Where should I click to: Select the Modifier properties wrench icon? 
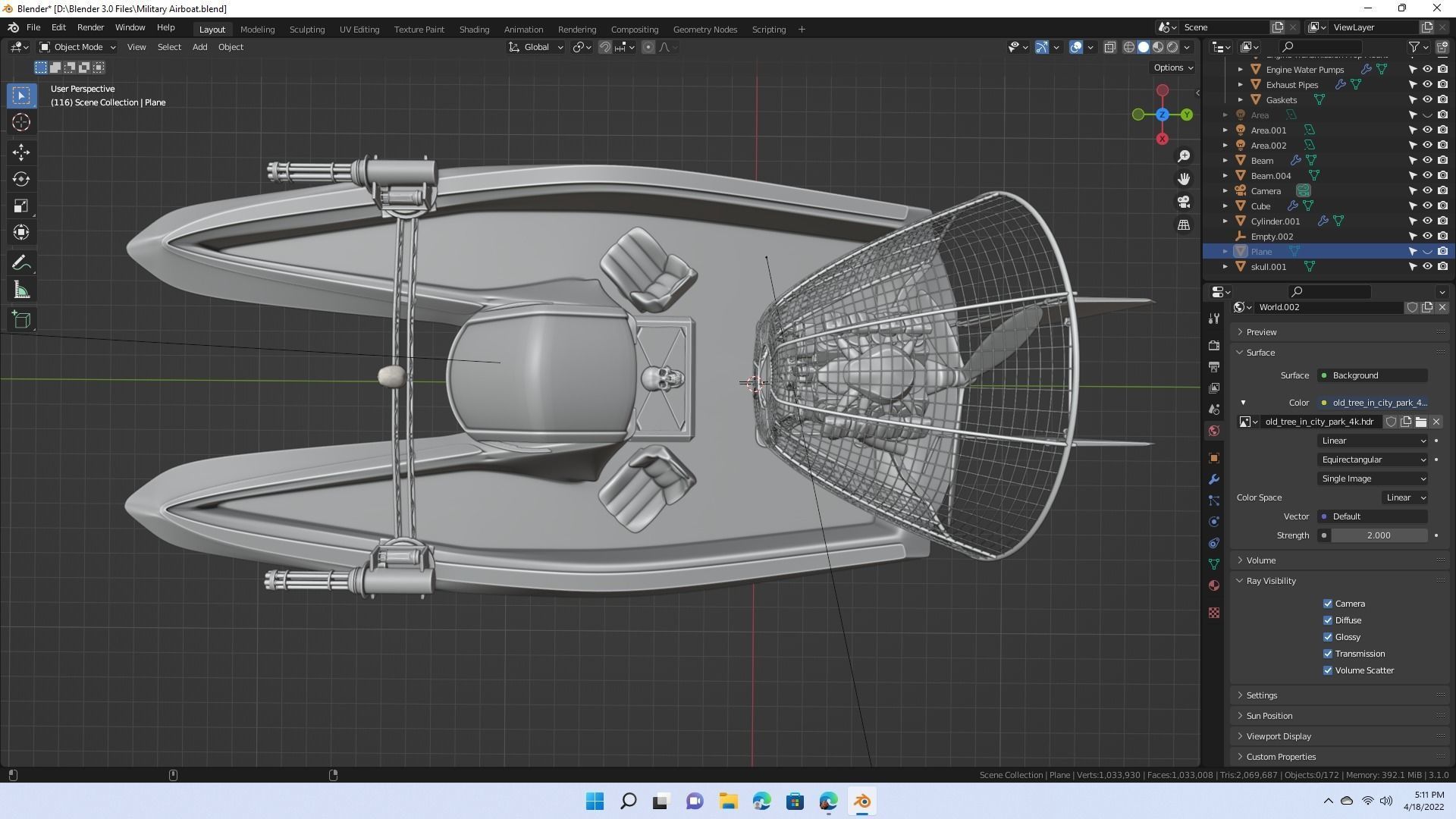click(1213, 479)
